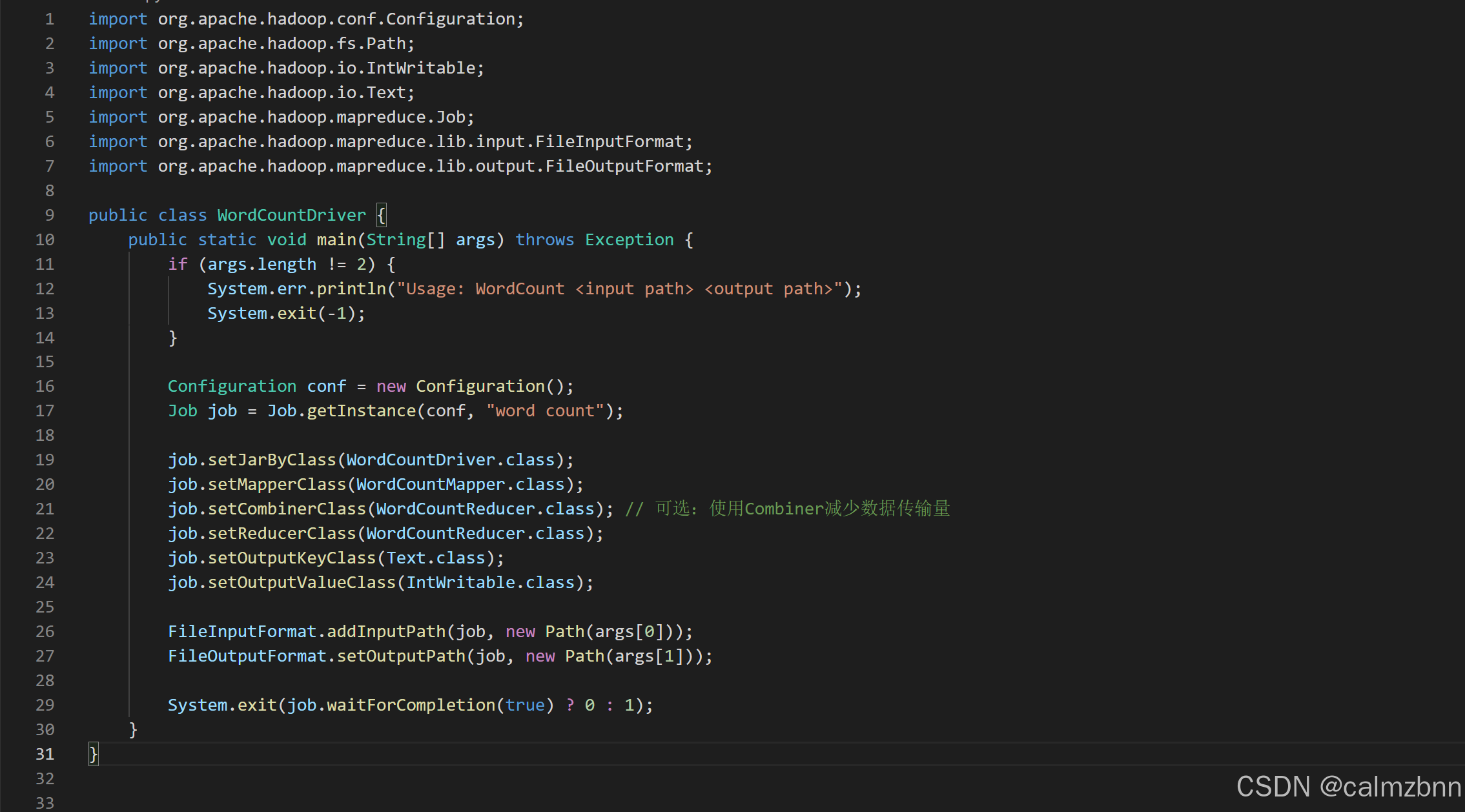The image size is (1465, 812).
Task: Click the setOutputPath method call
Action: pos(400,656)
